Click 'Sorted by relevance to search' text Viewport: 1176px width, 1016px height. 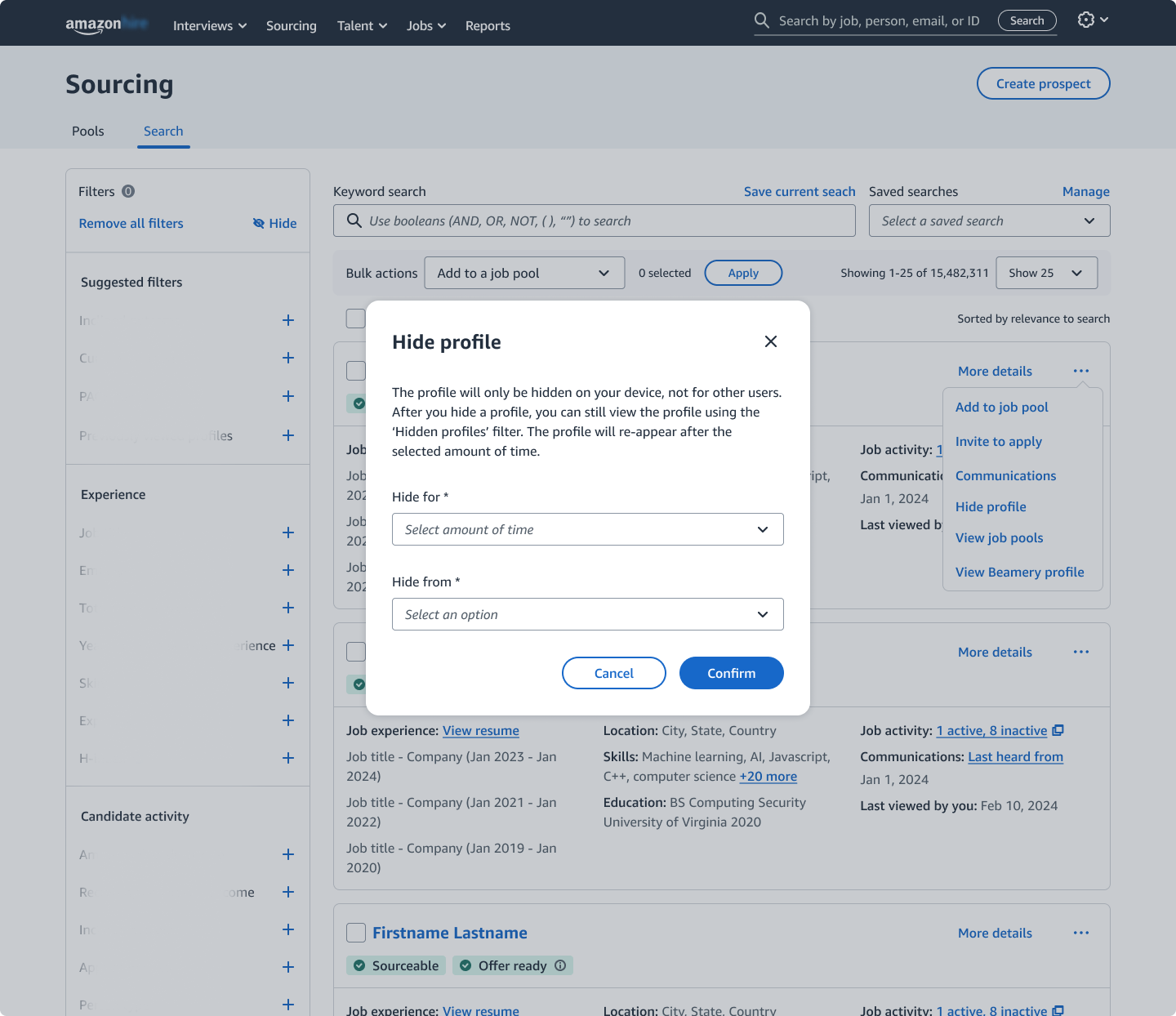[x=1034, y=319]
